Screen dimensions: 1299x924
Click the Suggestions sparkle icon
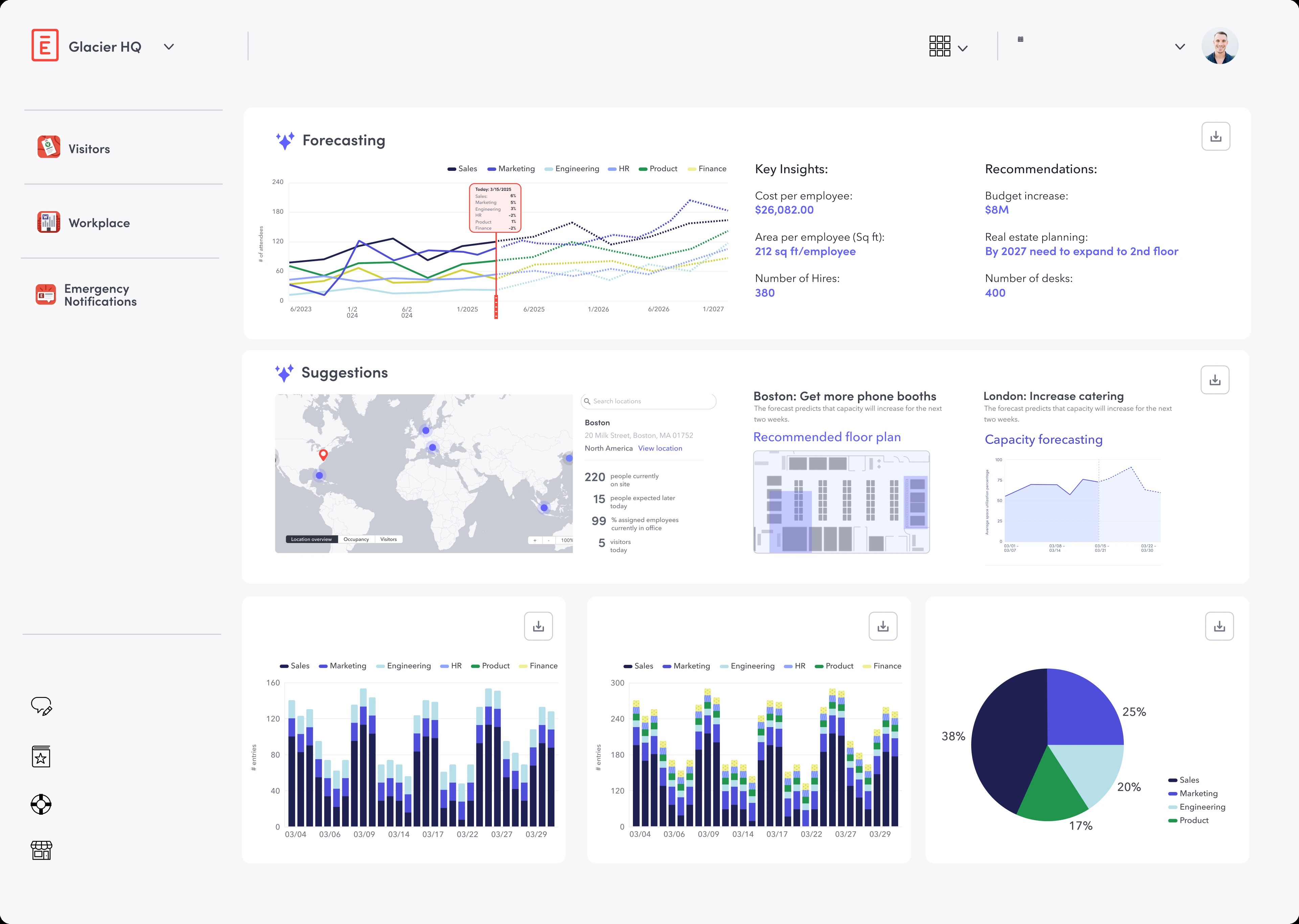[284, 373]
